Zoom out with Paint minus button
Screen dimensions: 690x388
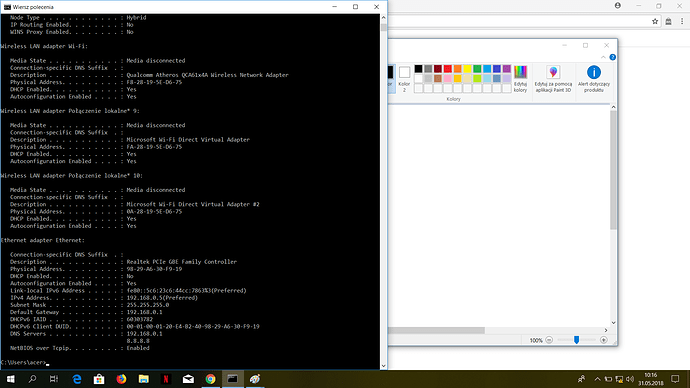pos(549,340)
